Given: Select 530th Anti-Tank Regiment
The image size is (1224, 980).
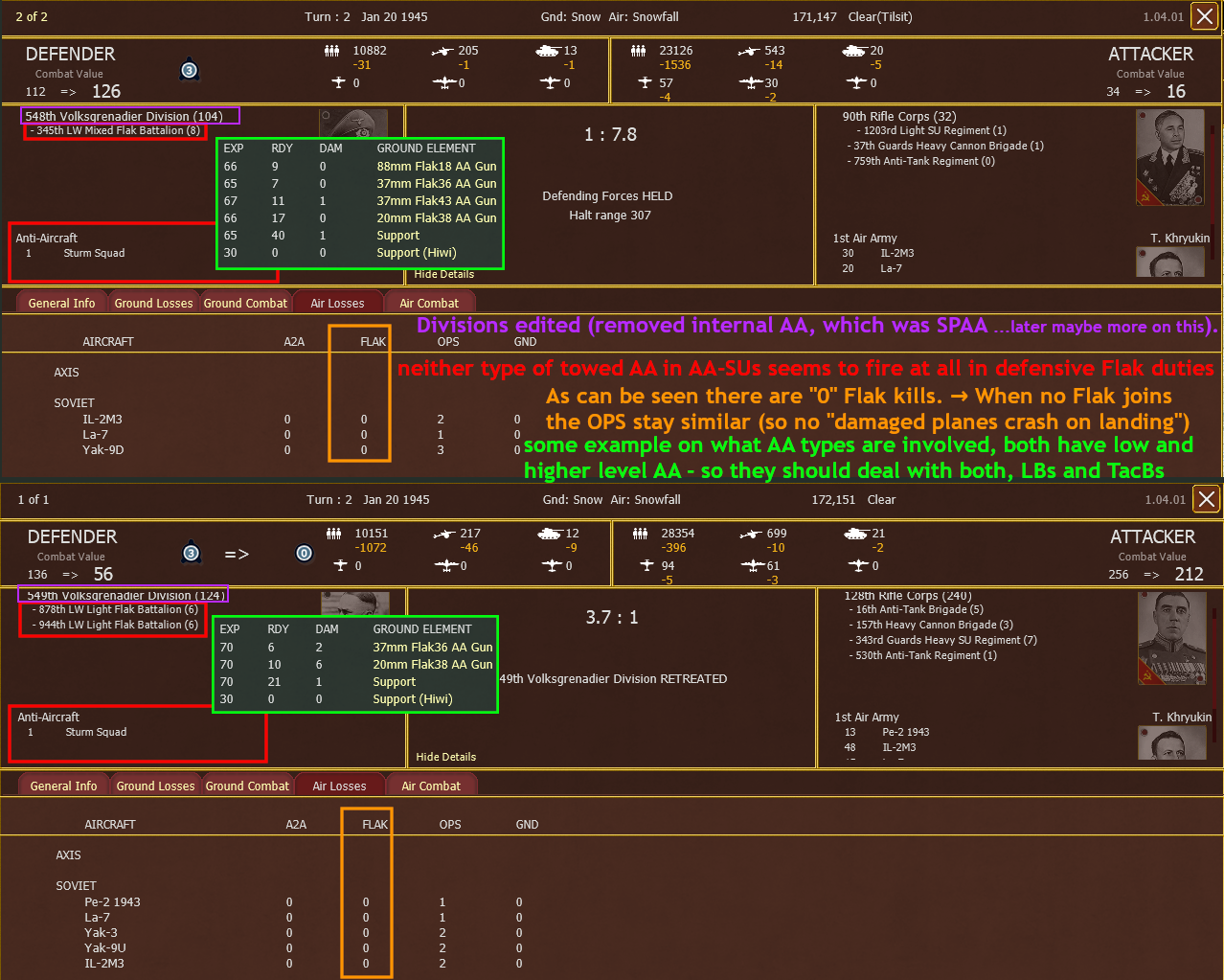Looking at the screenshot, I should [922, 655].
